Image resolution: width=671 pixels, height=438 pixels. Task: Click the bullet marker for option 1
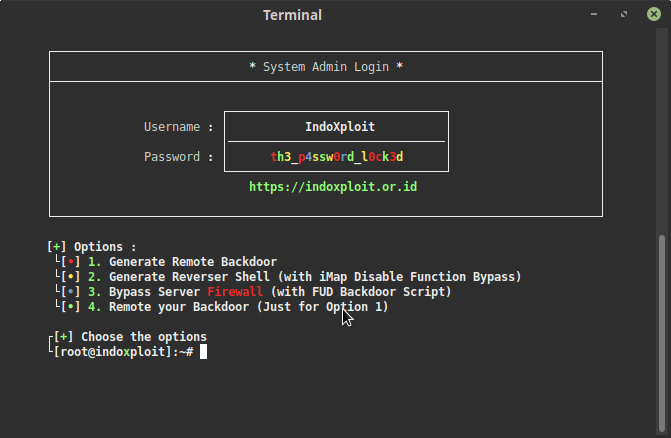[70, 262]
